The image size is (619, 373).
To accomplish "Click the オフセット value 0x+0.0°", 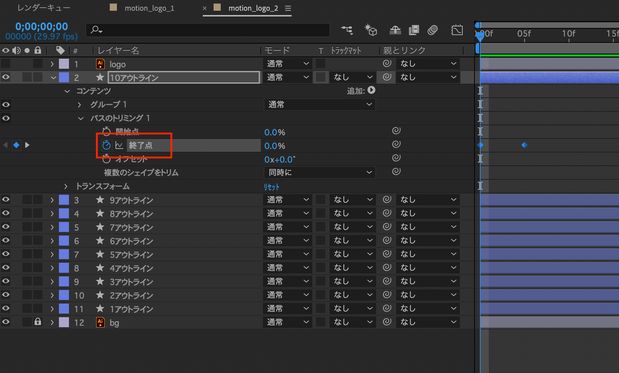I will (280, 159).
